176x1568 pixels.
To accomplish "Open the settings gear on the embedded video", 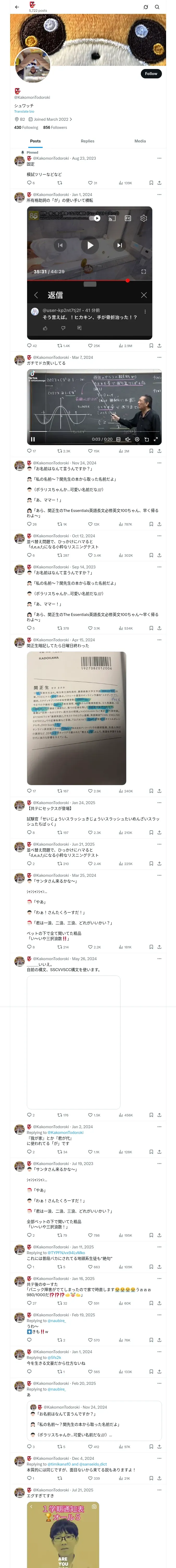I will [x=144, y=218].
